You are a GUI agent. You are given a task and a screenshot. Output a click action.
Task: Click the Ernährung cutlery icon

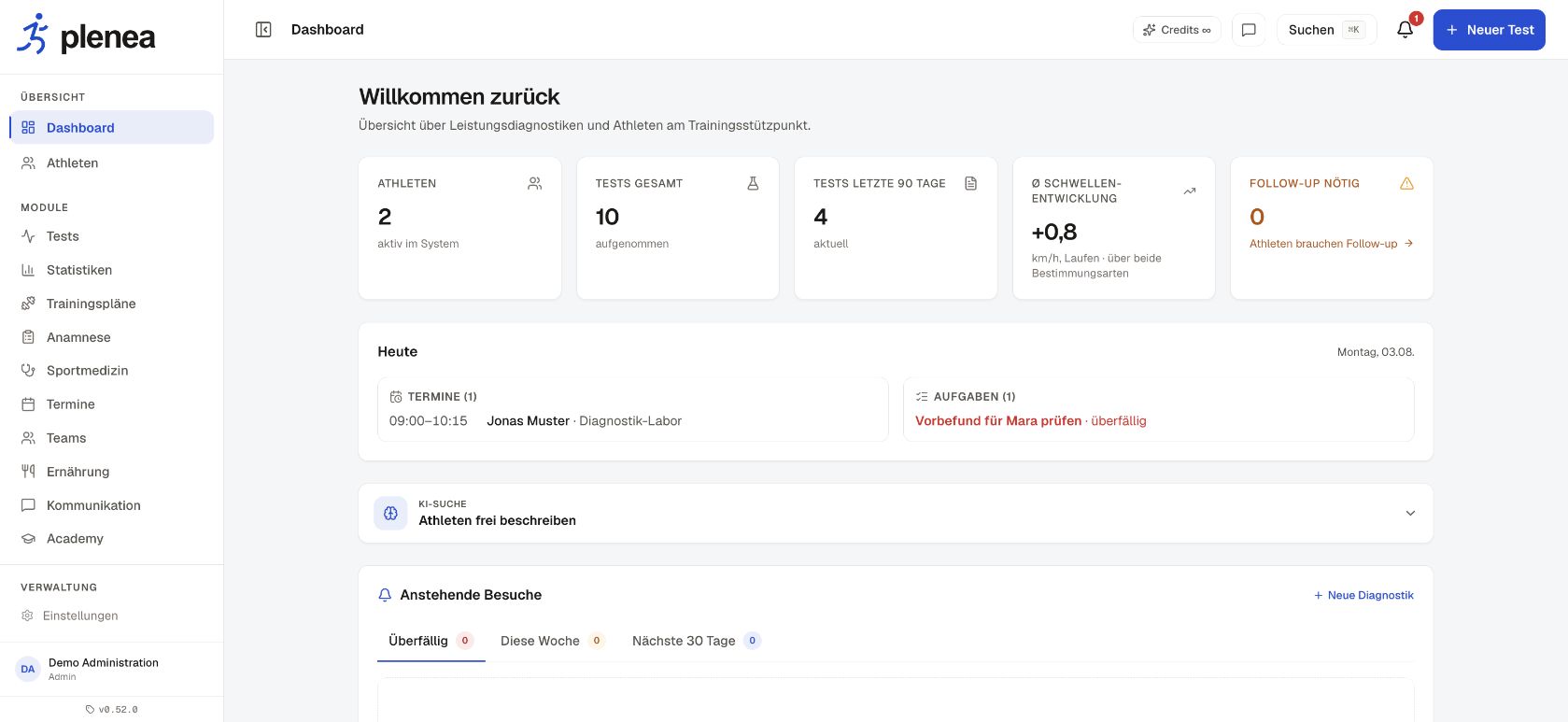[x=28, y=472]
